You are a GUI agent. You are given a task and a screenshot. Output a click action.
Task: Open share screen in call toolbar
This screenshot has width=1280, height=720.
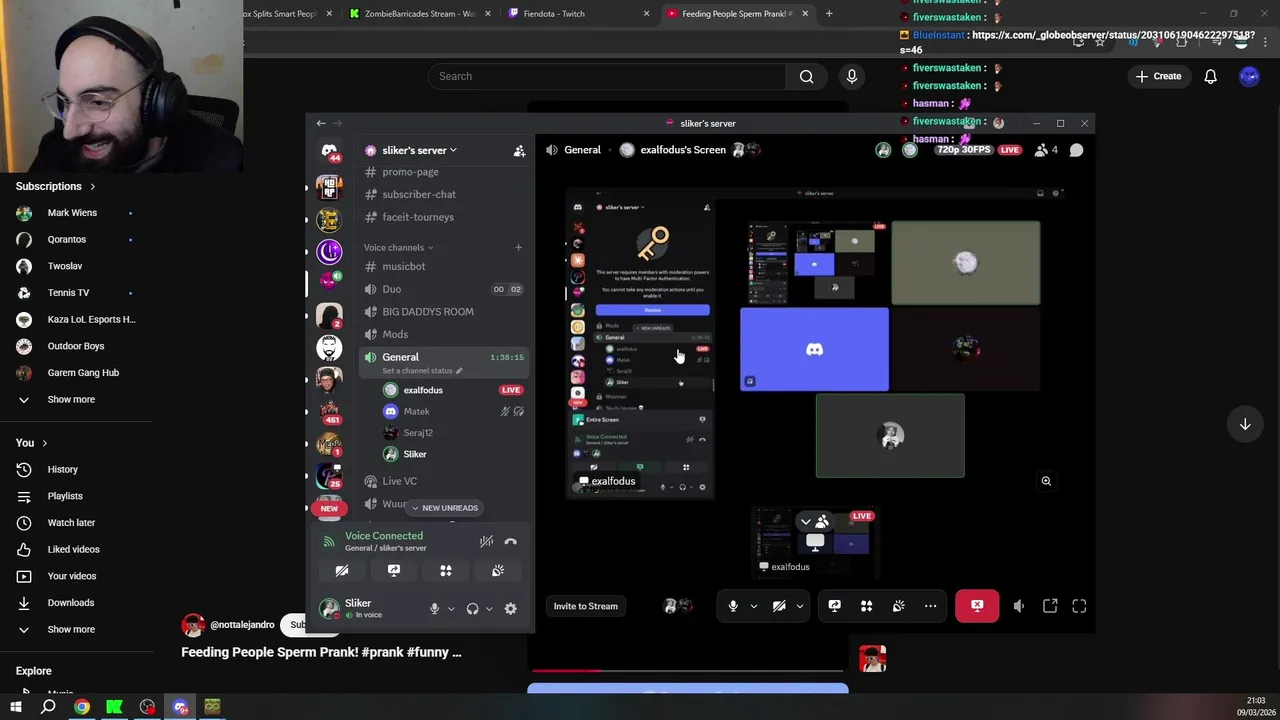coord(835,606)
